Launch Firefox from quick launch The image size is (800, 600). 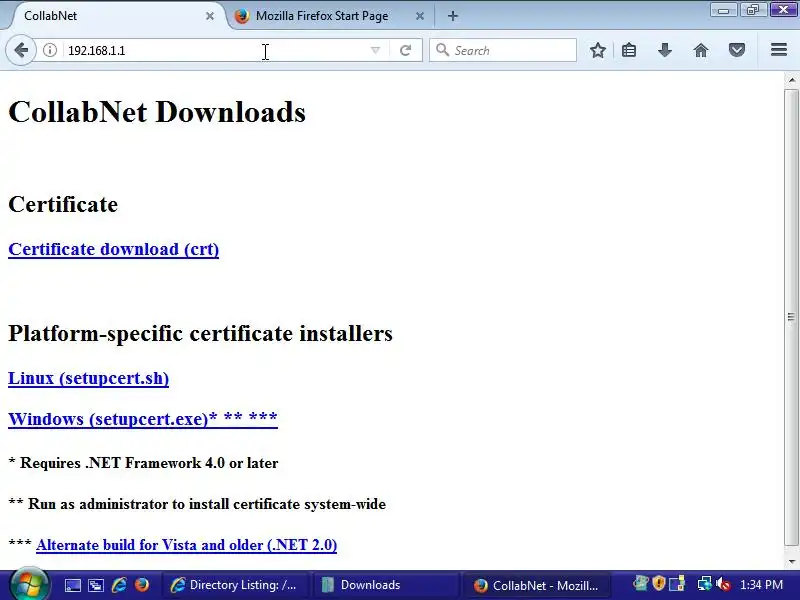(x=142, y=585)
